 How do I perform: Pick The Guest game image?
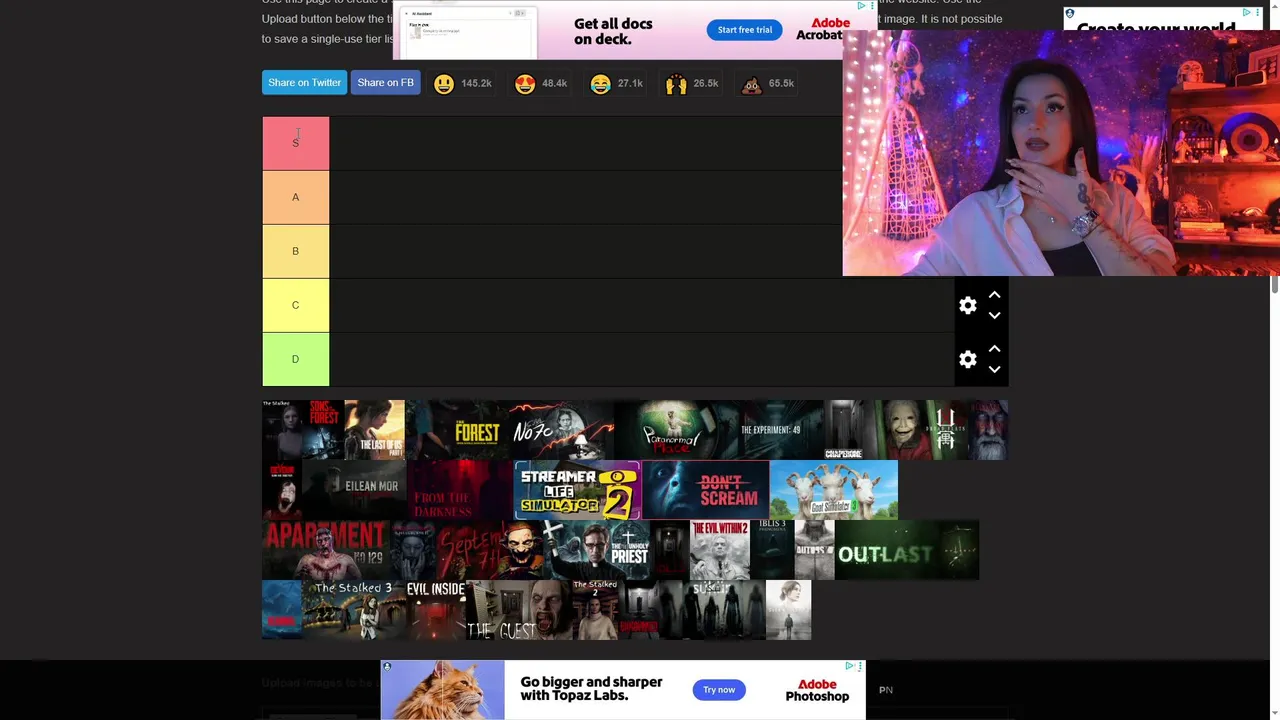tap(519, 610)
